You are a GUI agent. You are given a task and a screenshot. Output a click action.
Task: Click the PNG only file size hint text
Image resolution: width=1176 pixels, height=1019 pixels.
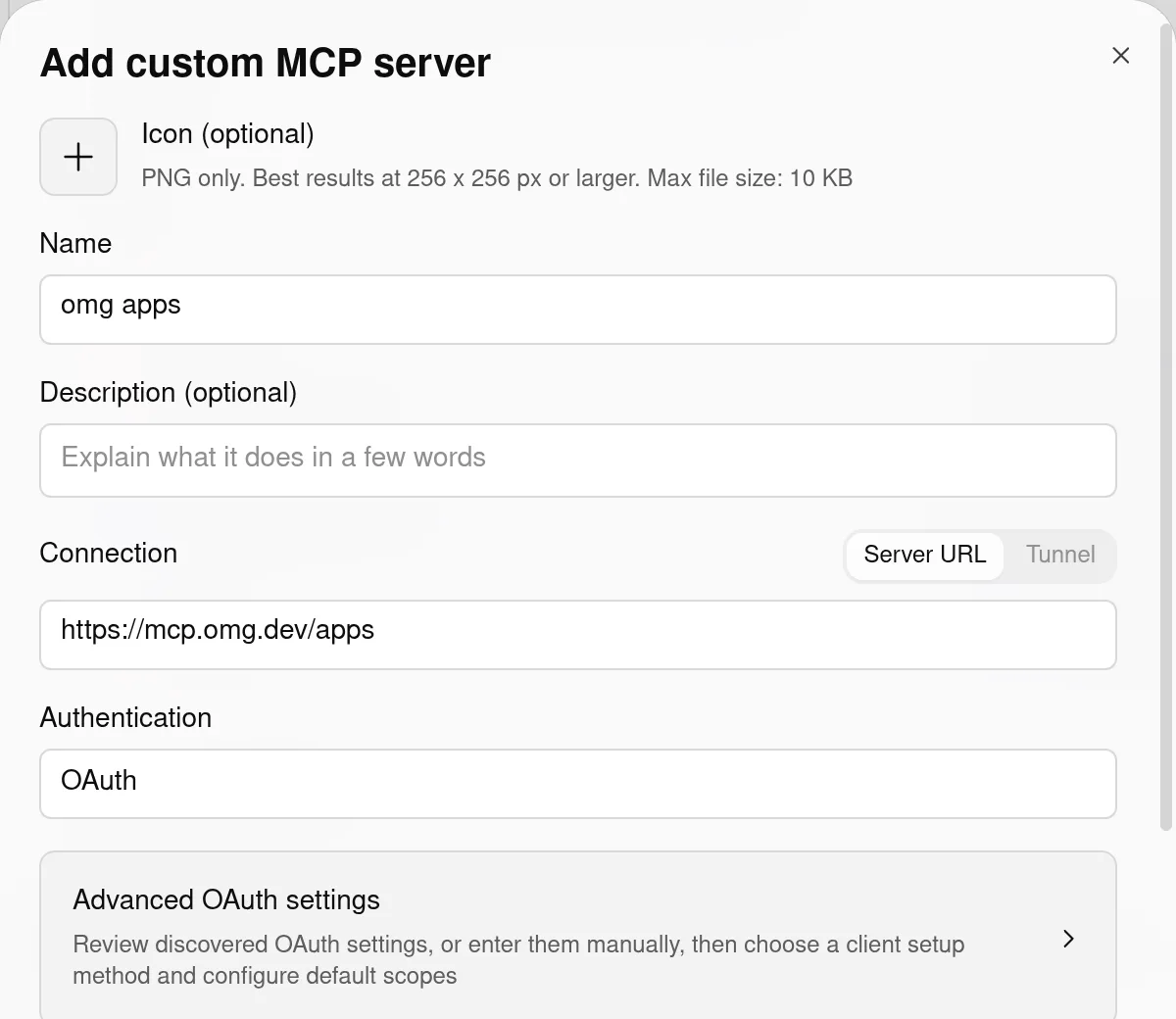(x=497, y=178)
